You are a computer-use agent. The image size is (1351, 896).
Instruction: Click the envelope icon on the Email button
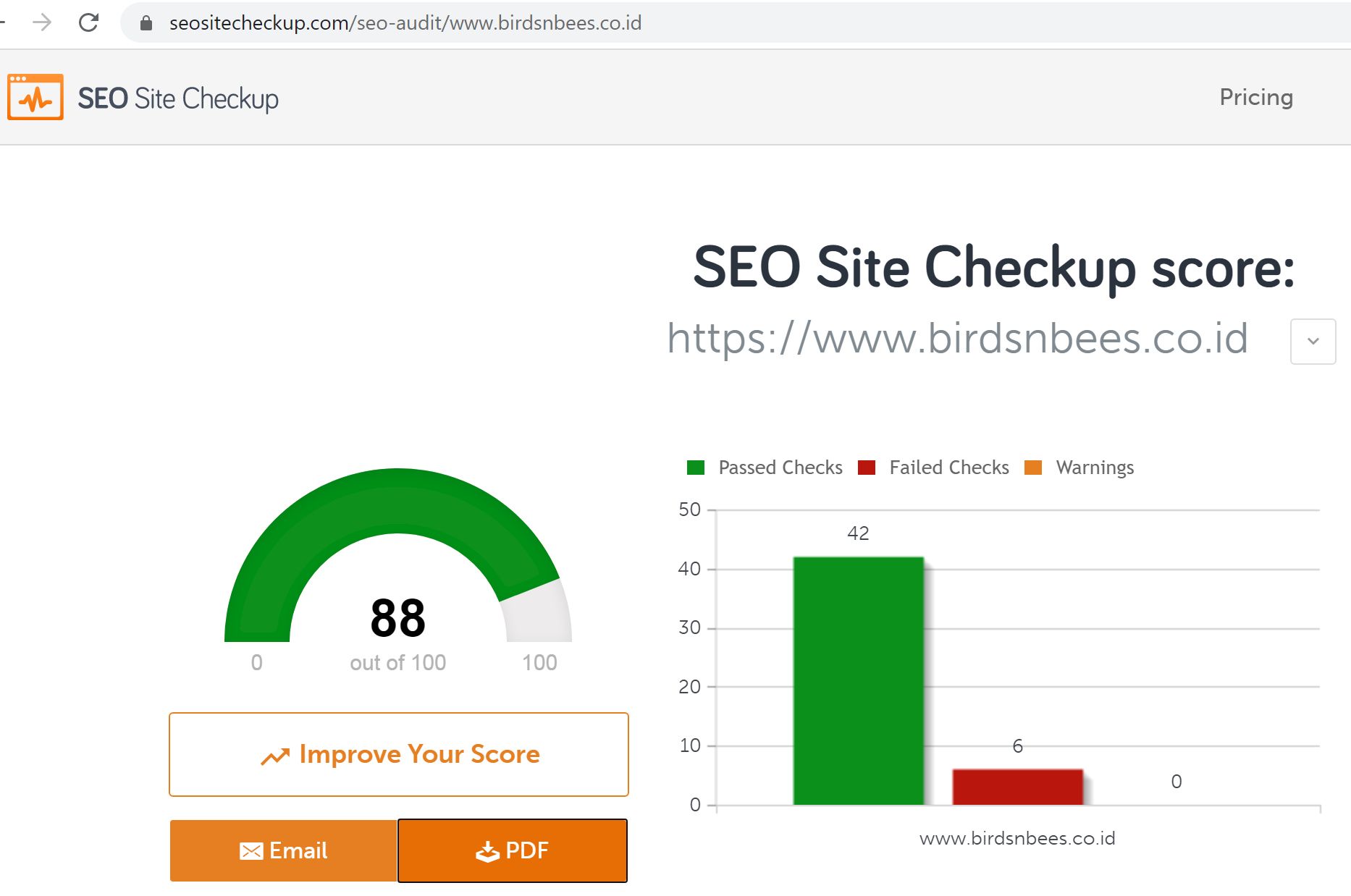point(251,851)
